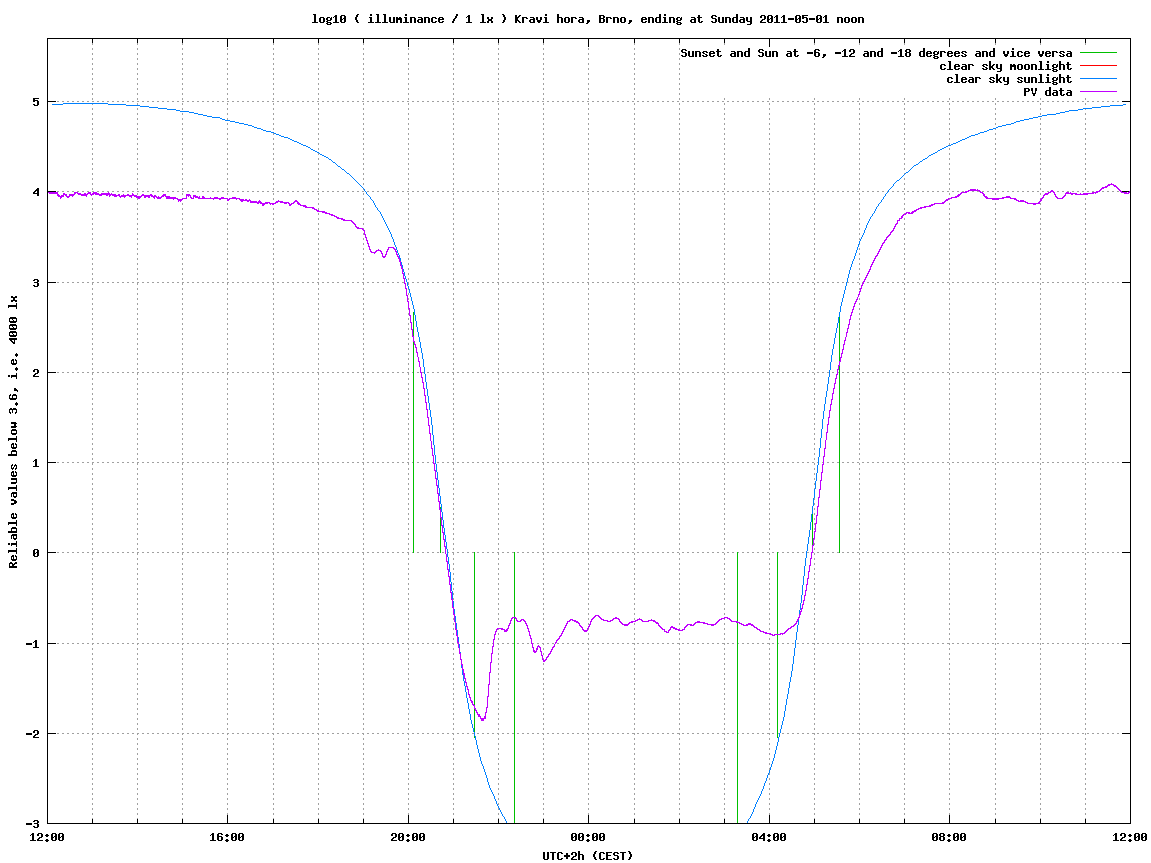Click the y-axis tick label 0
Screen dimensions: 1151x863
tap(36, 553)
